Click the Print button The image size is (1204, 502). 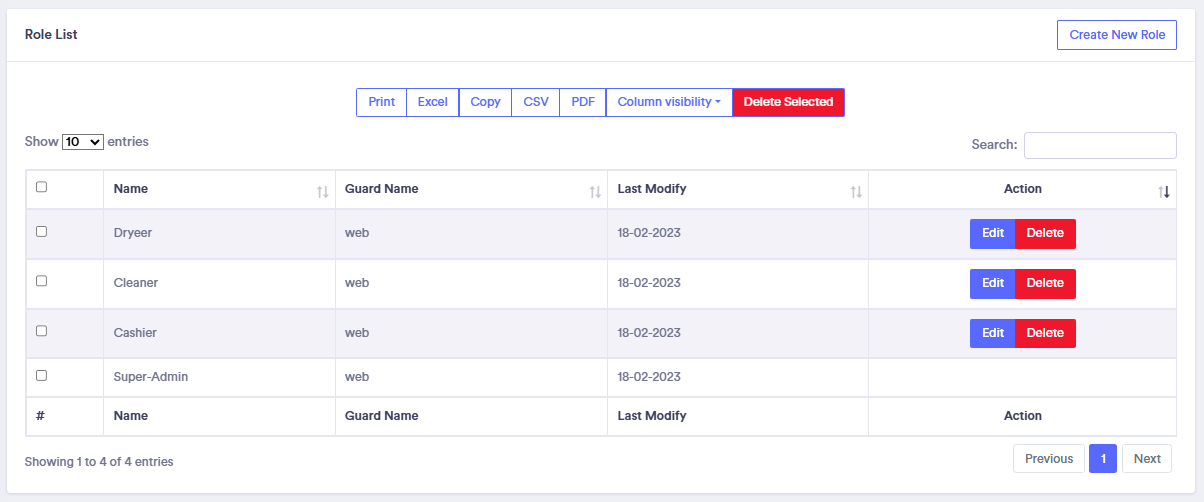(x=381, y=102)
